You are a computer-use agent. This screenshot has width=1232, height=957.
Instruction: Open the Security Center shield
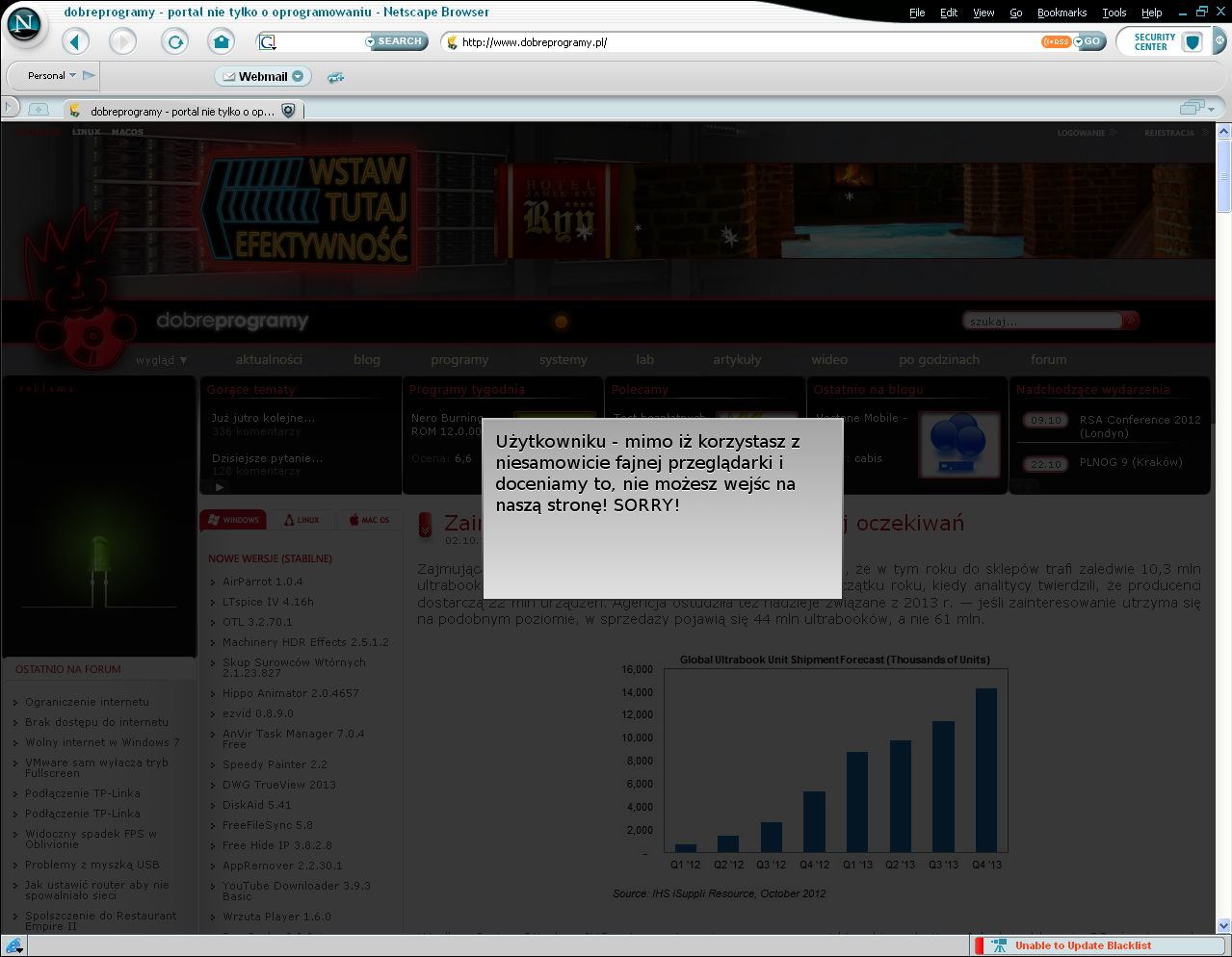pos(1193,42)
